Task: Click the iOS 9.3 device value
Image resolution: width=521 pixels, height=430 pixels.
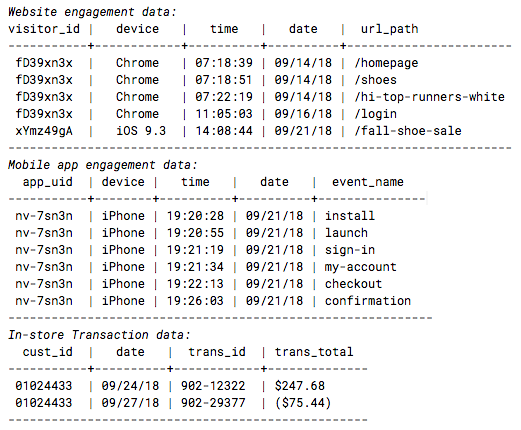Action: (141, 131)
